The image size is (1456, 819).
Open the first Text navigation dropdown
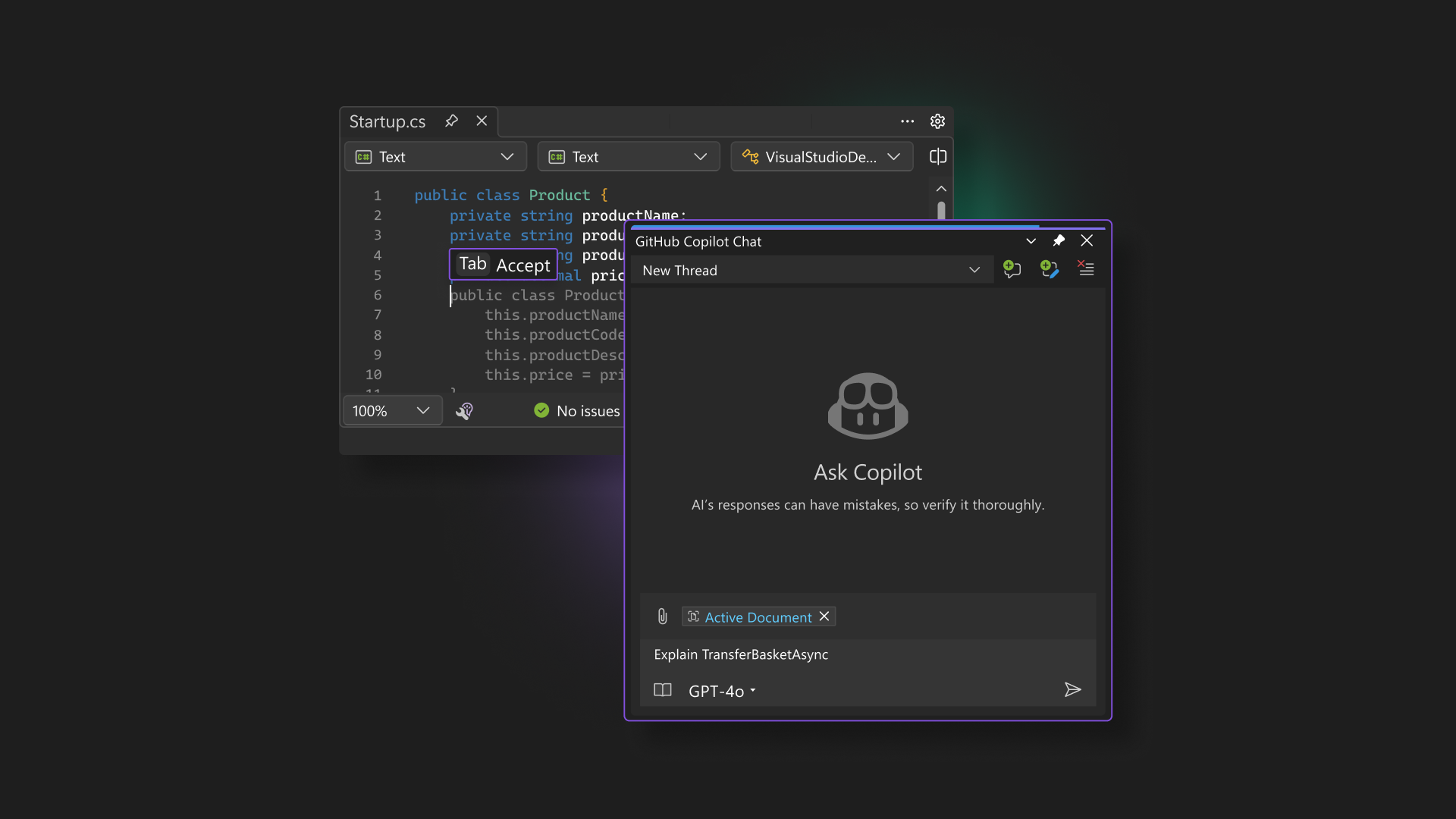click(435, 157)
